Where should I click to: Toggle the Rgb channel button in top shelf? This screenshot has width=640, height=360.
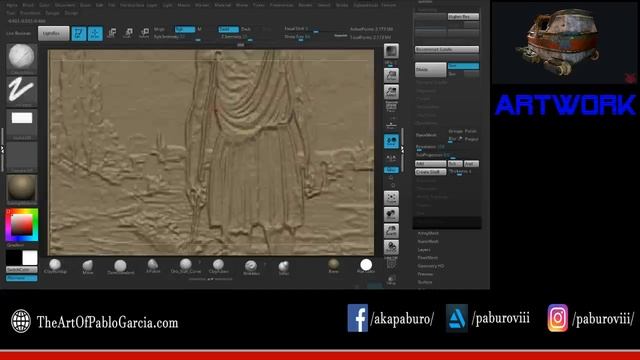184,29
